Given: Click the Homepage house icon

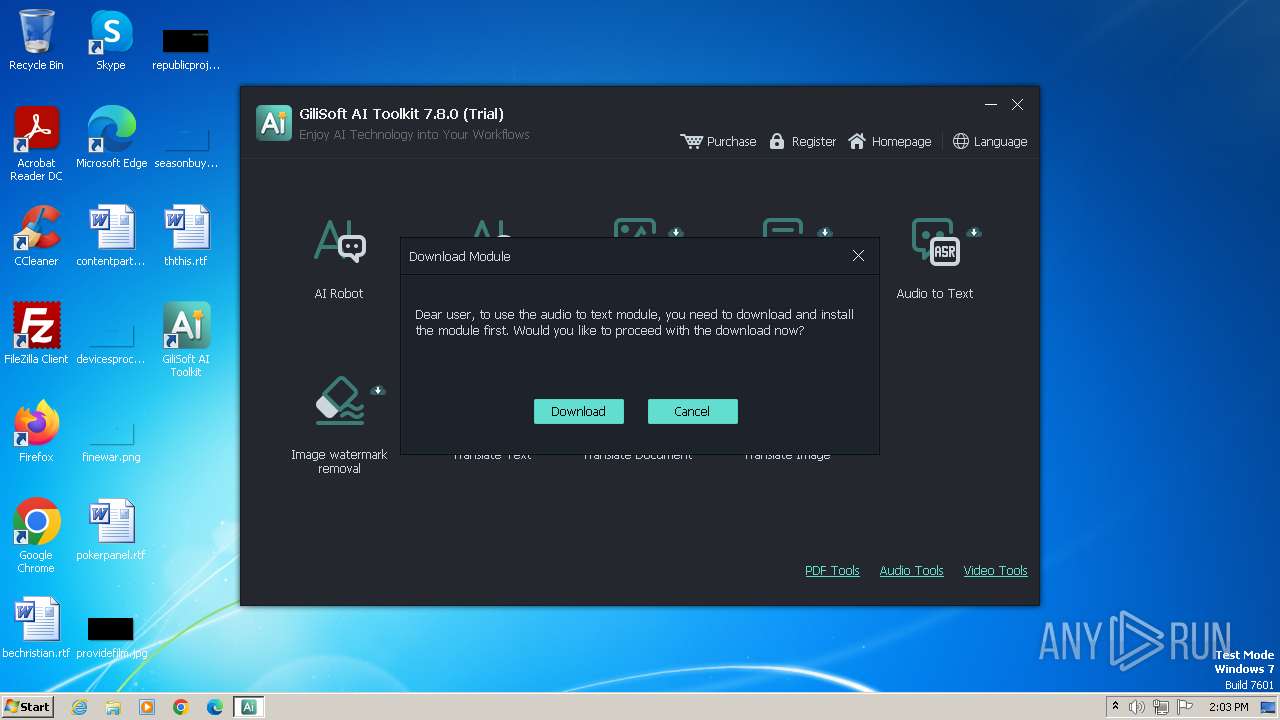Looking at the screenshot, I should coord(857,141).
